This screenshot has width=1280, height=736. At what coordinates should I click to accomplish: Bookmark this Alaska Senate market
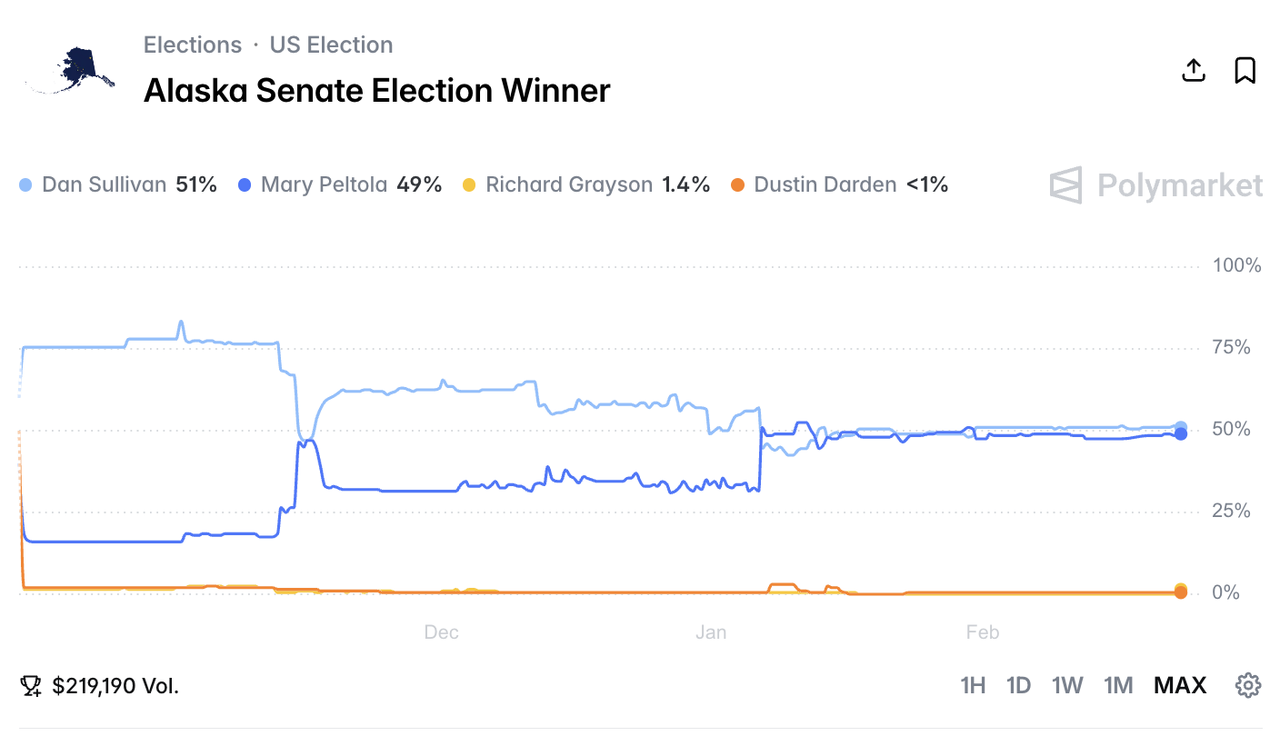pos(1245,70)
